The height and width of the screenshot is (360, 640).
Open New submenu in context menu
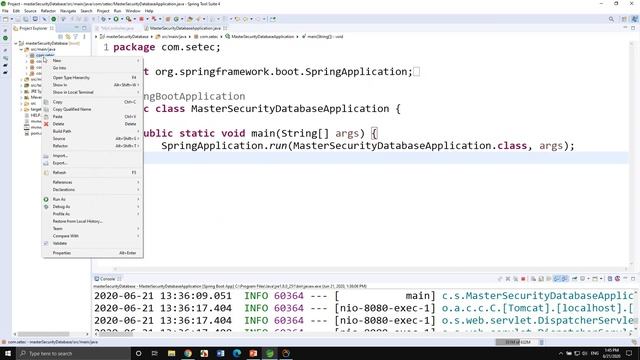click(93, 60)
